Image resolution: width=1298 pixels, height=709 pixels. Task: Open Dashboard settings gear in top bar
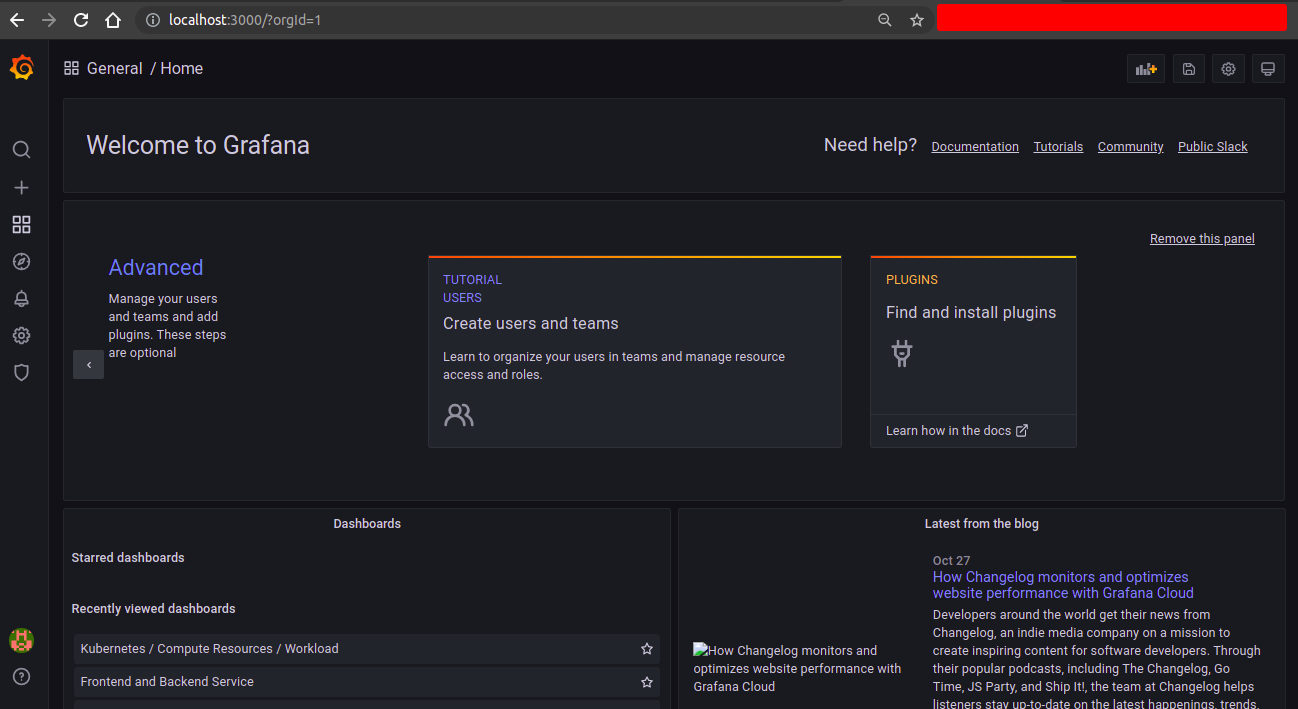coord(1229,69)
